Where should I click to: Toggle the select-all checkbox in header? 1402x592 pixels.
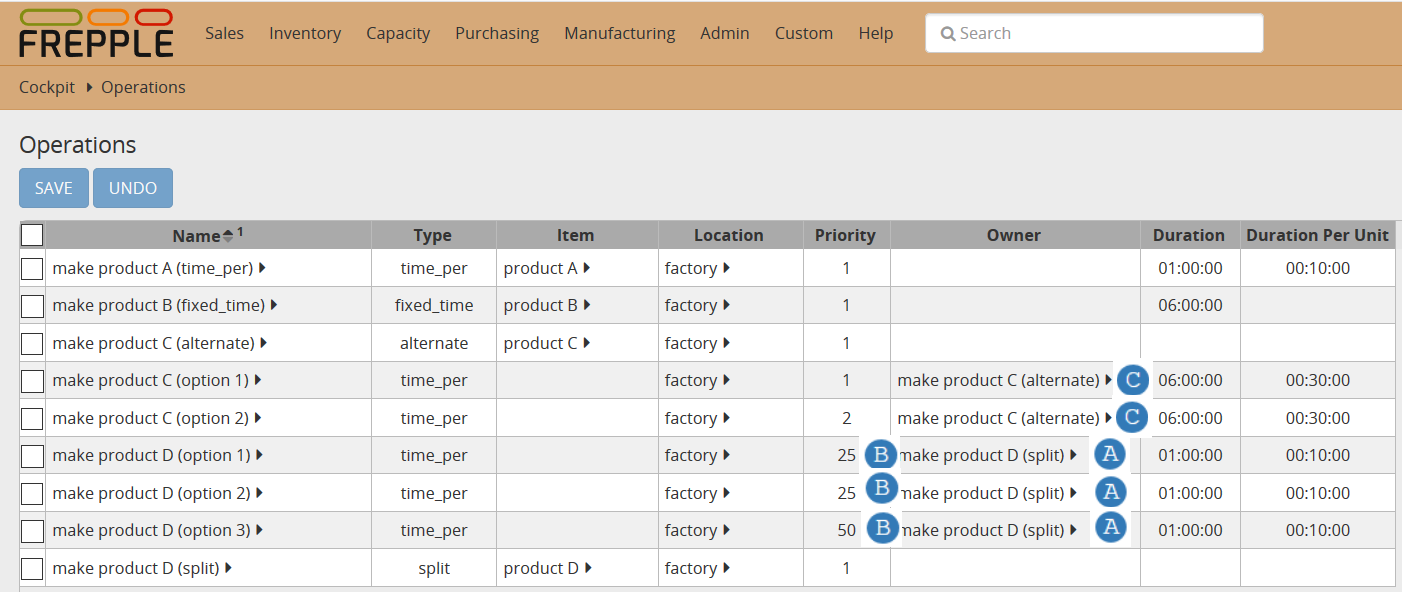coord(32,235)
